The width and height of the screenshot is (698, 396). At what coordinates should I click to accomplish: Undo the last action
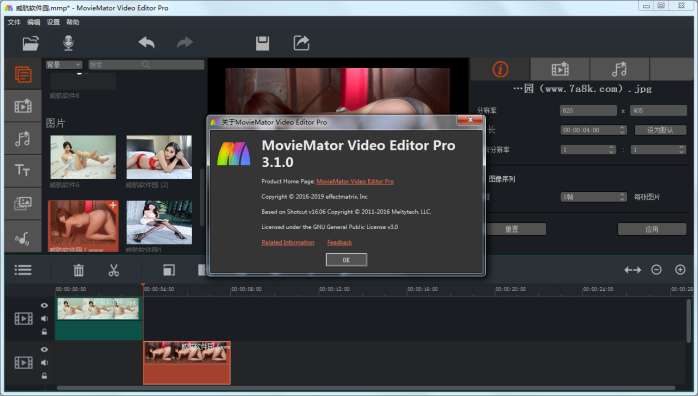tap(146, 43)
